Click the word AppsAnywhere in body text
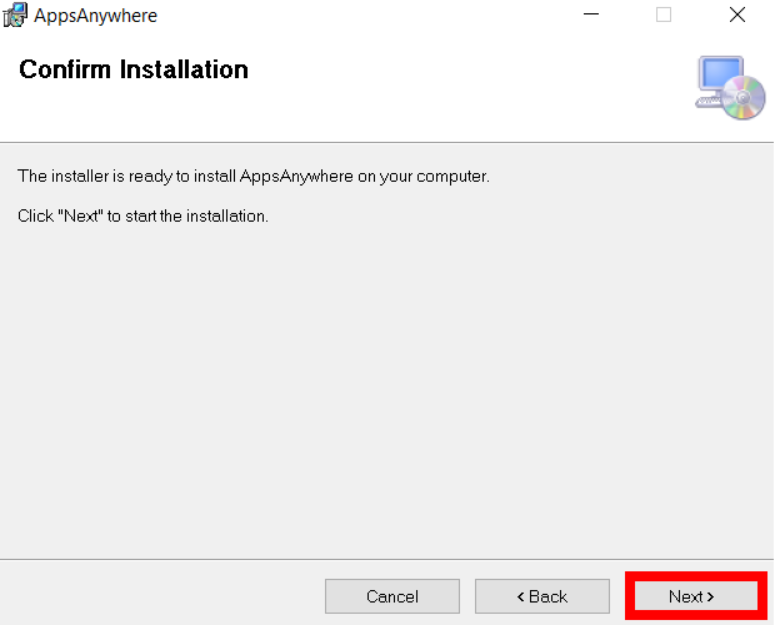The height and width of the screenshot is (625, 774). coord(296,176)
